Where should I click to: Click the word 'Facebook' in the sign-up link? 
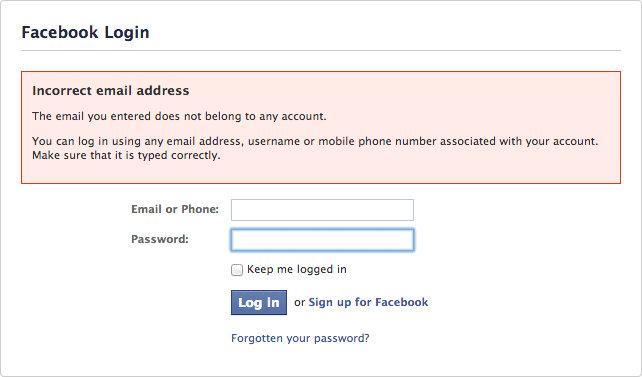point(402,302)
